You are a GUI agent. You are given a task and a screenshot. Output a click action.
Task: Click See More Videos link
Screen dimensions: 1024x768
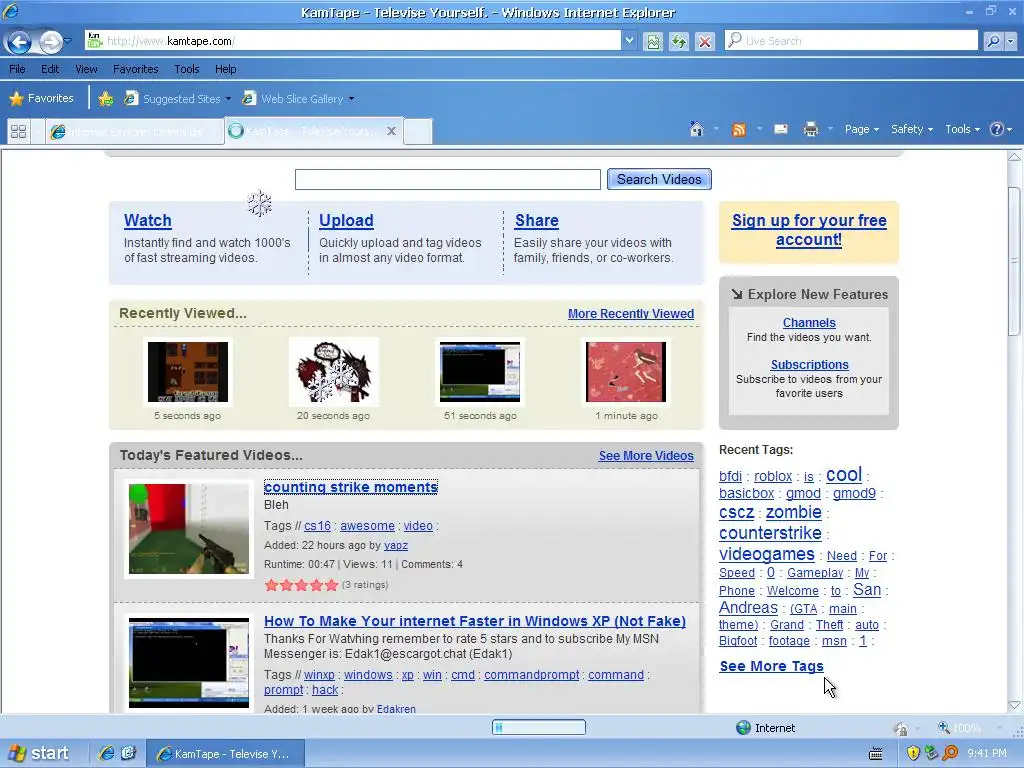(x=646, y=456)
